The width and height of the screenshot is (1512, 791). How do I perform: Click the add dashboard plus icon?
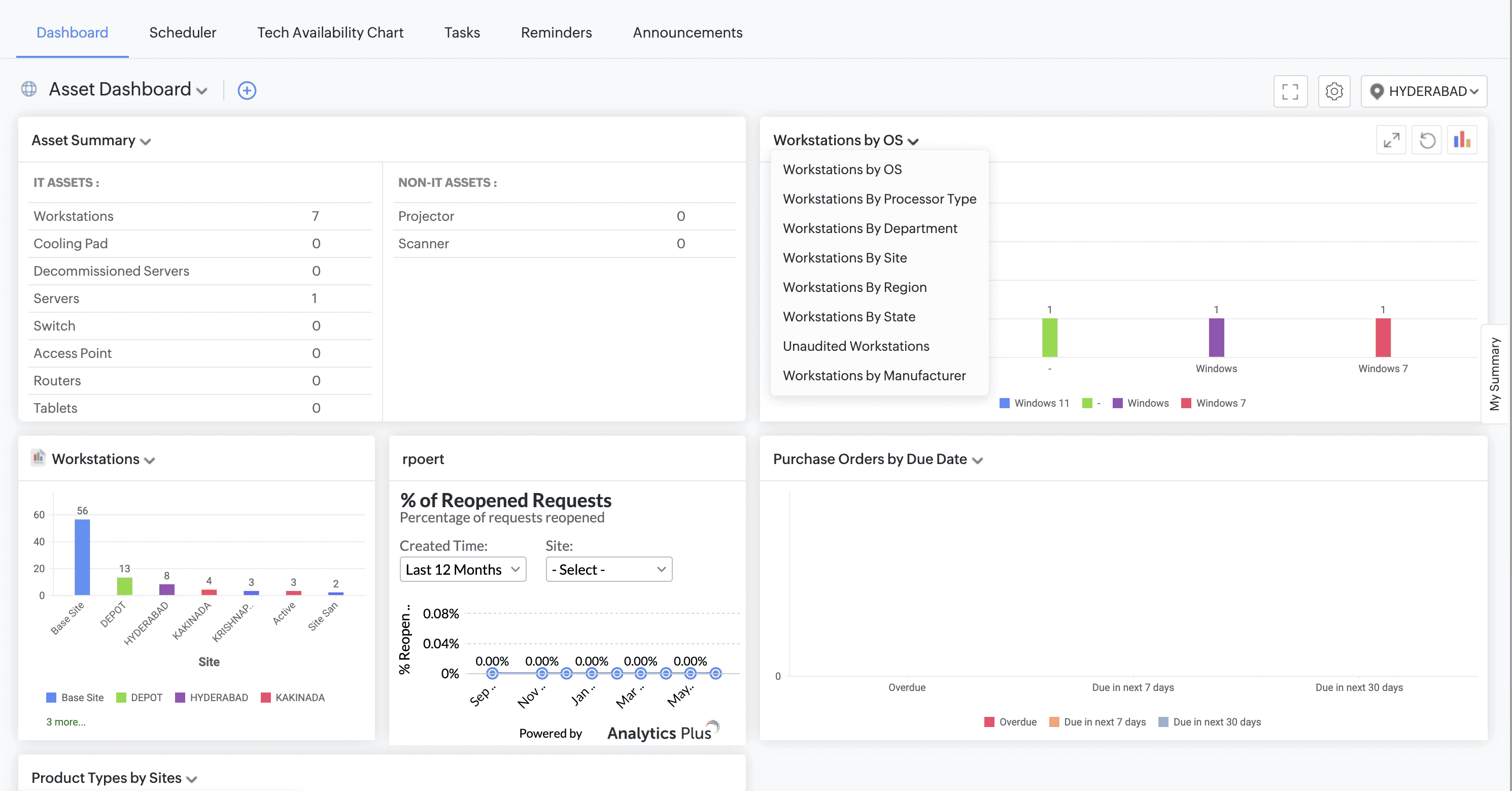click(247, 90)
